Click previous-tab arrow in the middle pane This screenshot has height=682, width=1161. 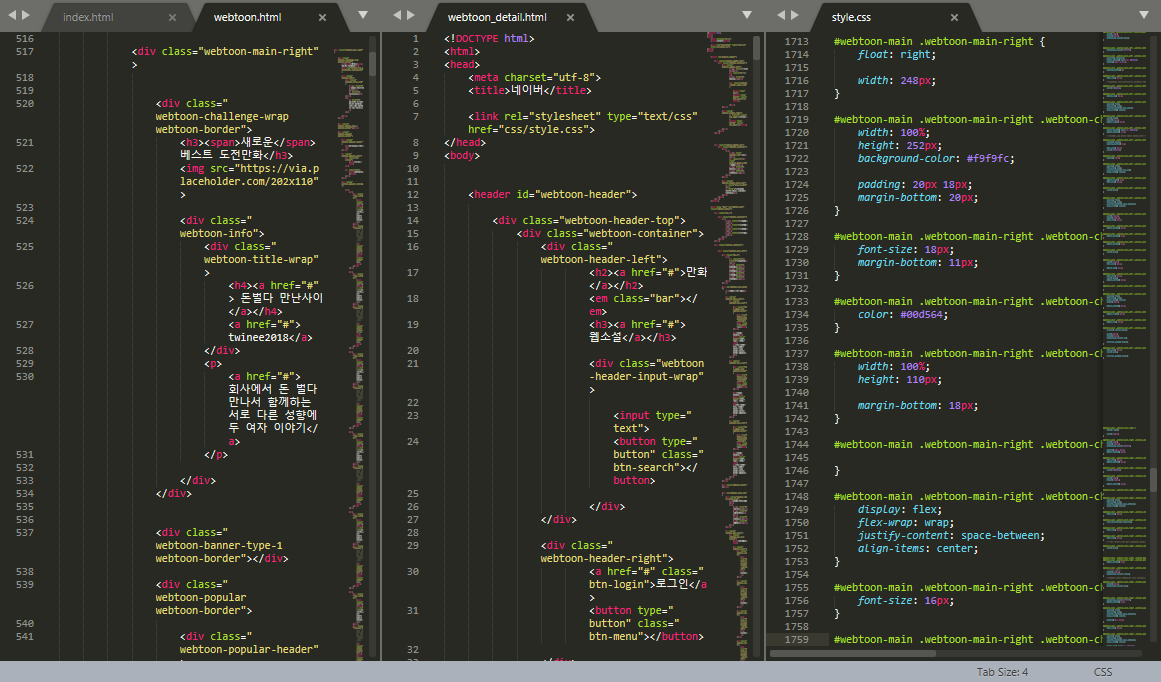396,15
